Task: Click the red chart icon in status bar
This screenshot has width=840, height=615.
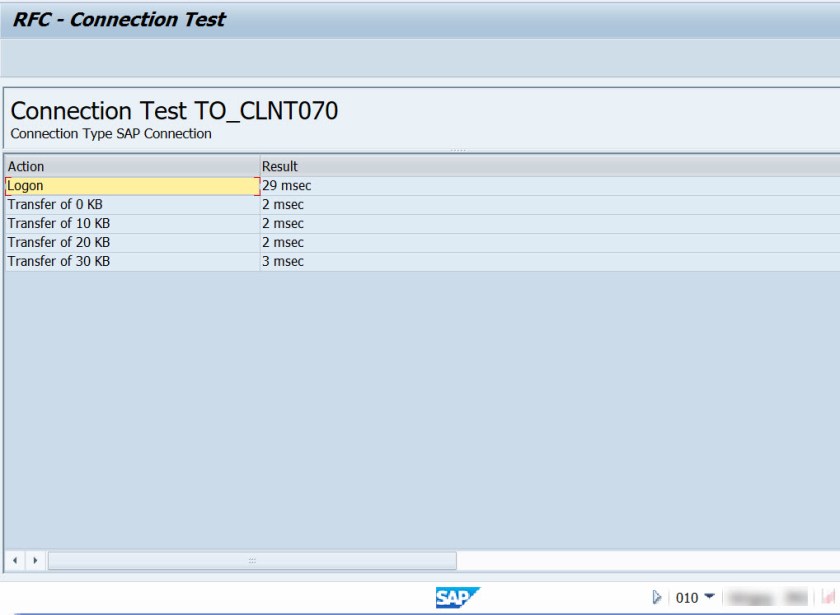Action: click(x=829, y=598)
